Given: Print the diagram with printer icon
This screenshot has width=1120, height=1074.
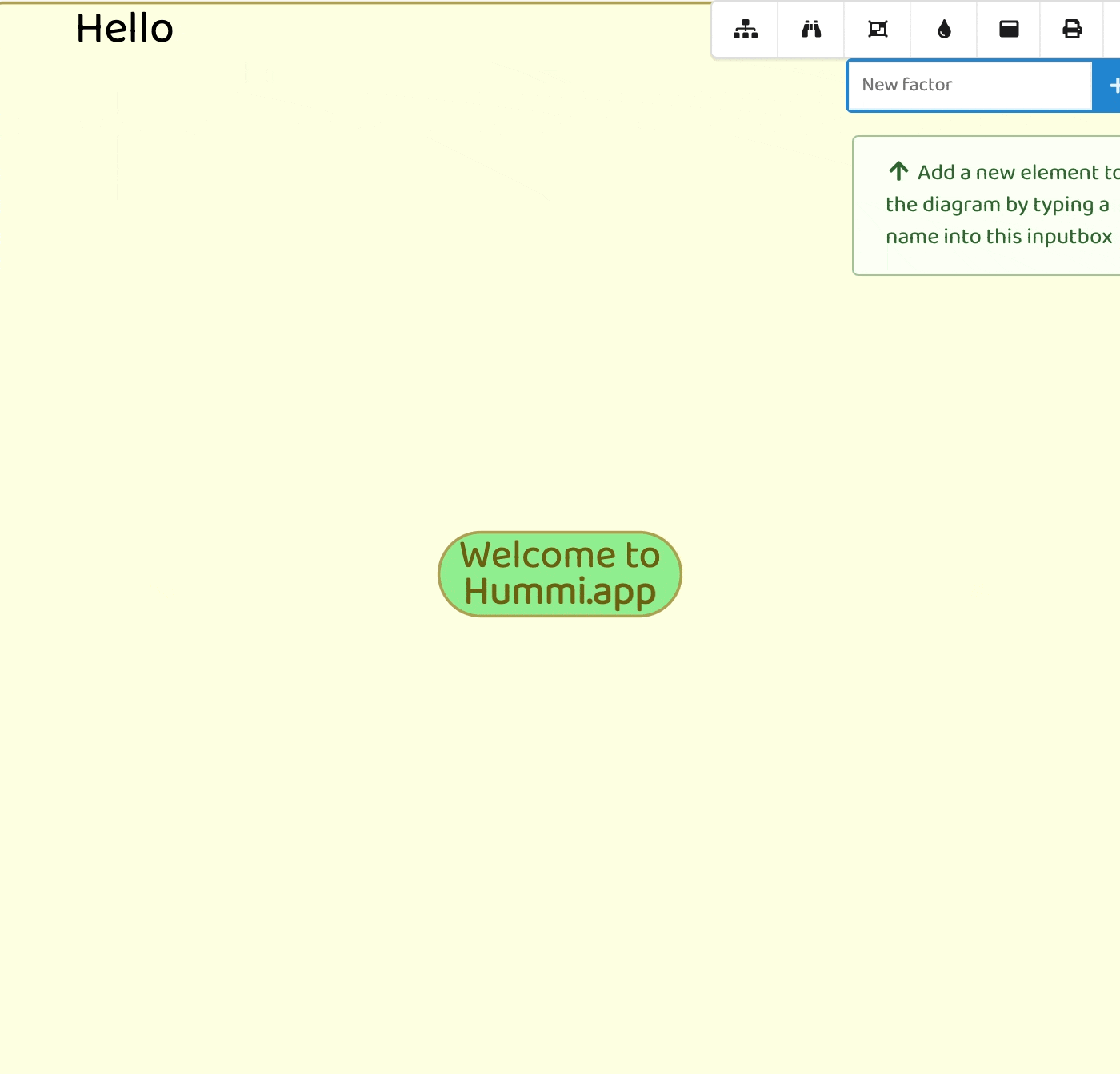Looking at the screenshot, I should pos(1072,30).
